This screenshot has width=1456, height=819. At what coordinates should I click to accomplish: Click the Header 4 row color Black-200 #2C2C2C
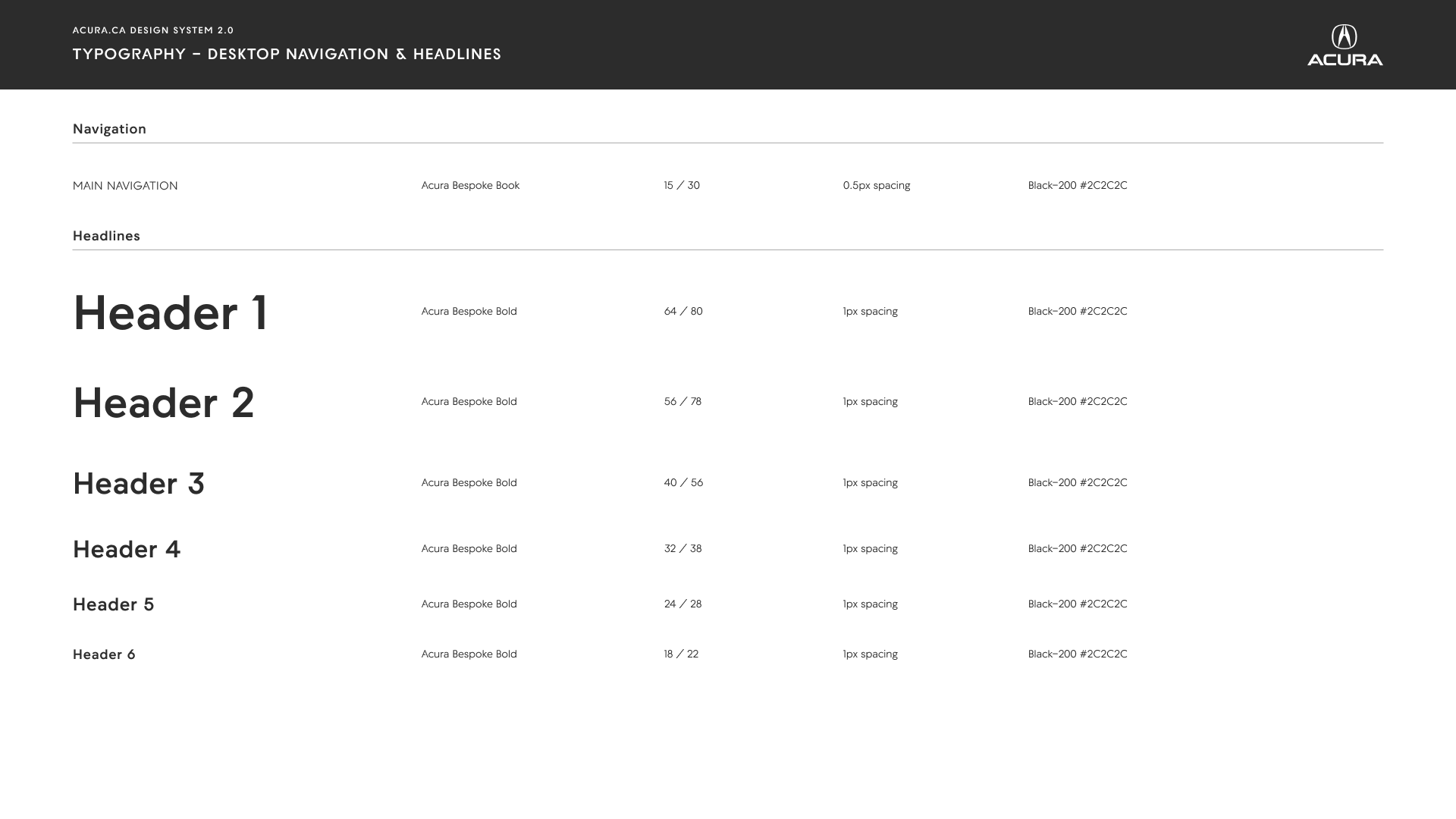1078,549
